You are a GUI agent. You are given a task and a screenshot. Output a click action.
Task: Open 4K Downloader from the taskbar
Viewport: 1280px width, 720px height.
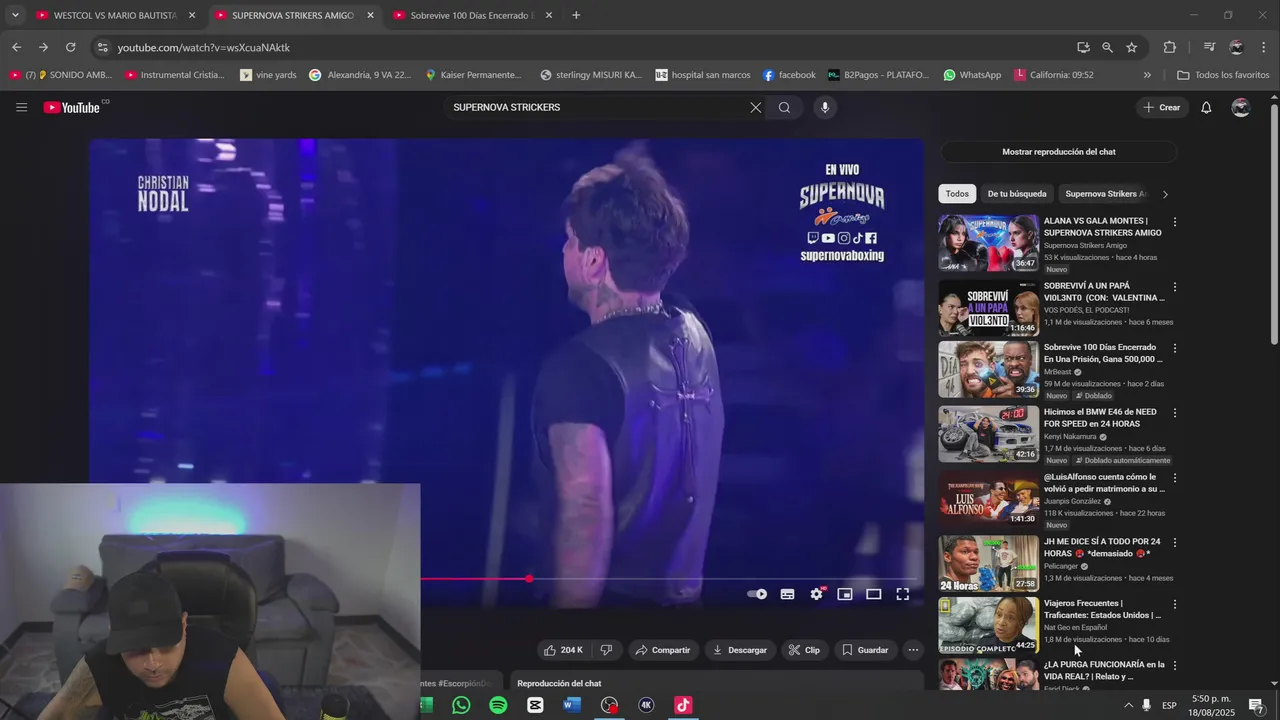click(646, 705)
